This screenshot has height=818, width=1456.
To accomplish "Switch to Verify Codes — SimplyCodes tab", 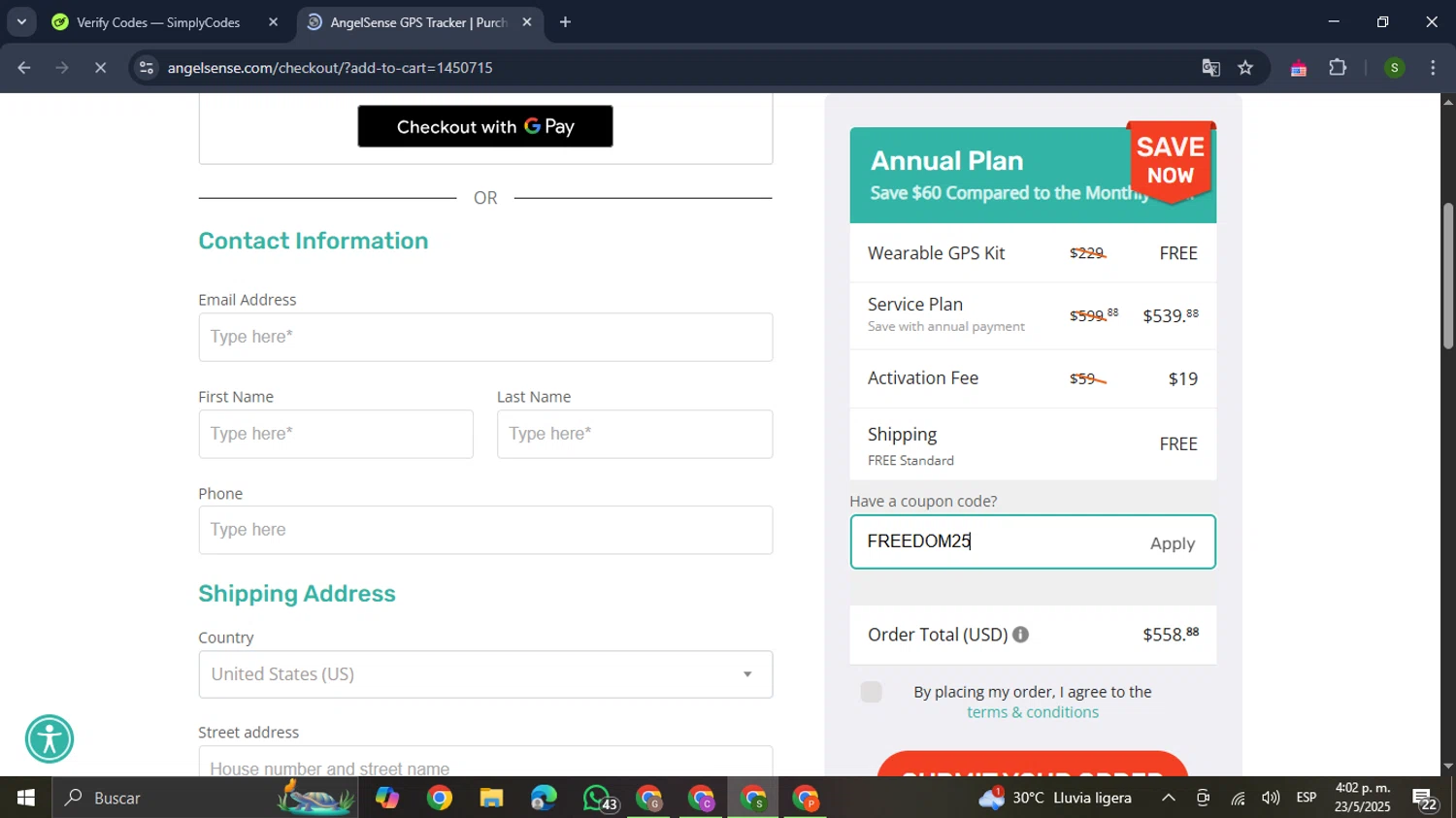I will point(158,22).
